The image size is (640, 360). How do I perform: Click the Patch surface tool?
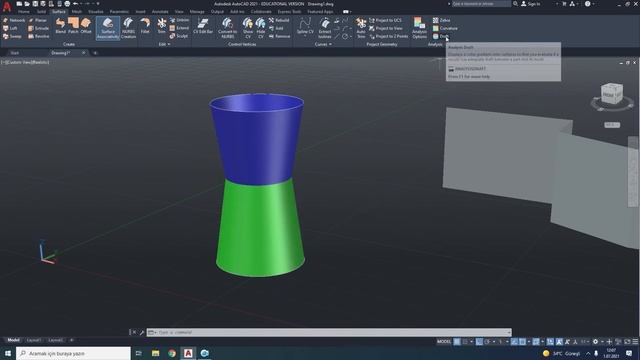click(73, 26)
